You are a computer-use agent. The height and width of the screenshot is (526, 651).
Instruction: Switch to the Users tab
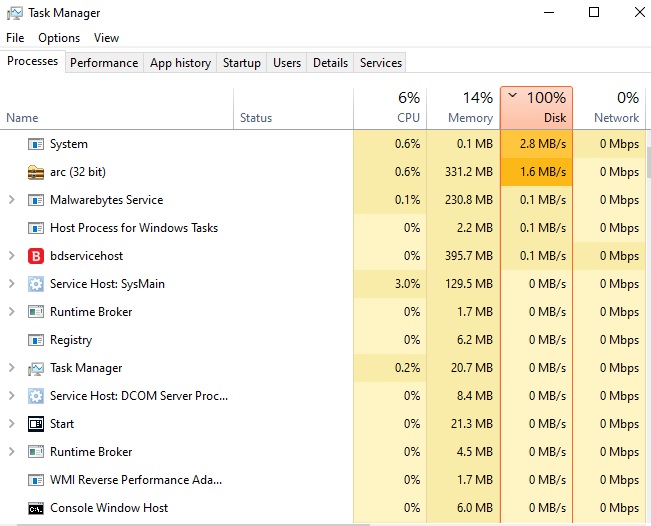click(287, 63)
